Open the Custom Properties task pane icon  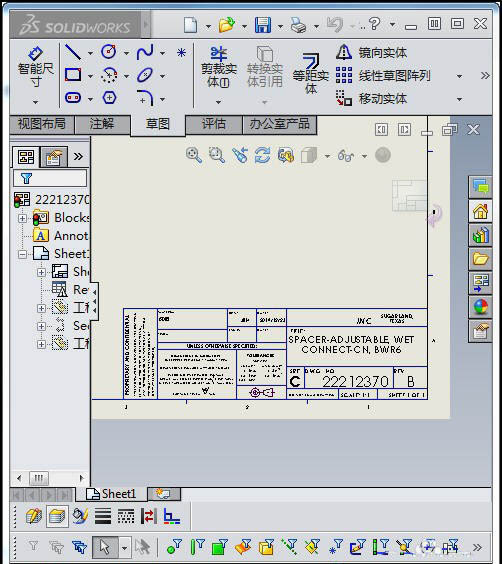[480, 331]
